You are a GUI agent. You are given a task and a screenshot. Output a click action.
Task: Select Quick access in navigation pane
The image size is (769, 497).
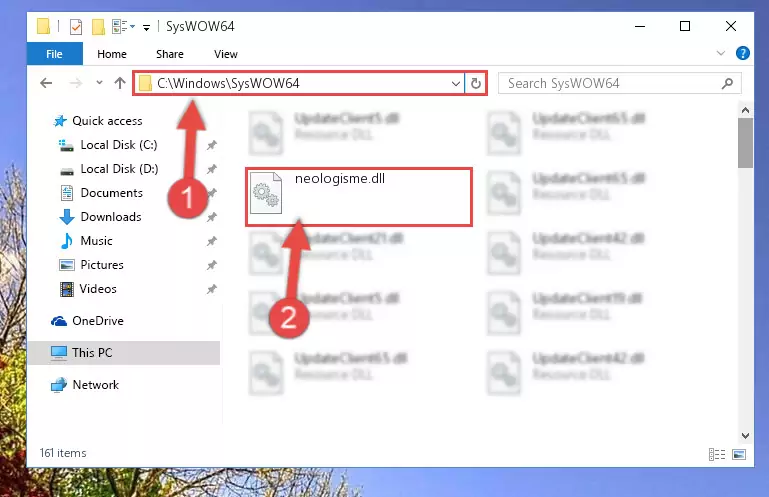107,121
